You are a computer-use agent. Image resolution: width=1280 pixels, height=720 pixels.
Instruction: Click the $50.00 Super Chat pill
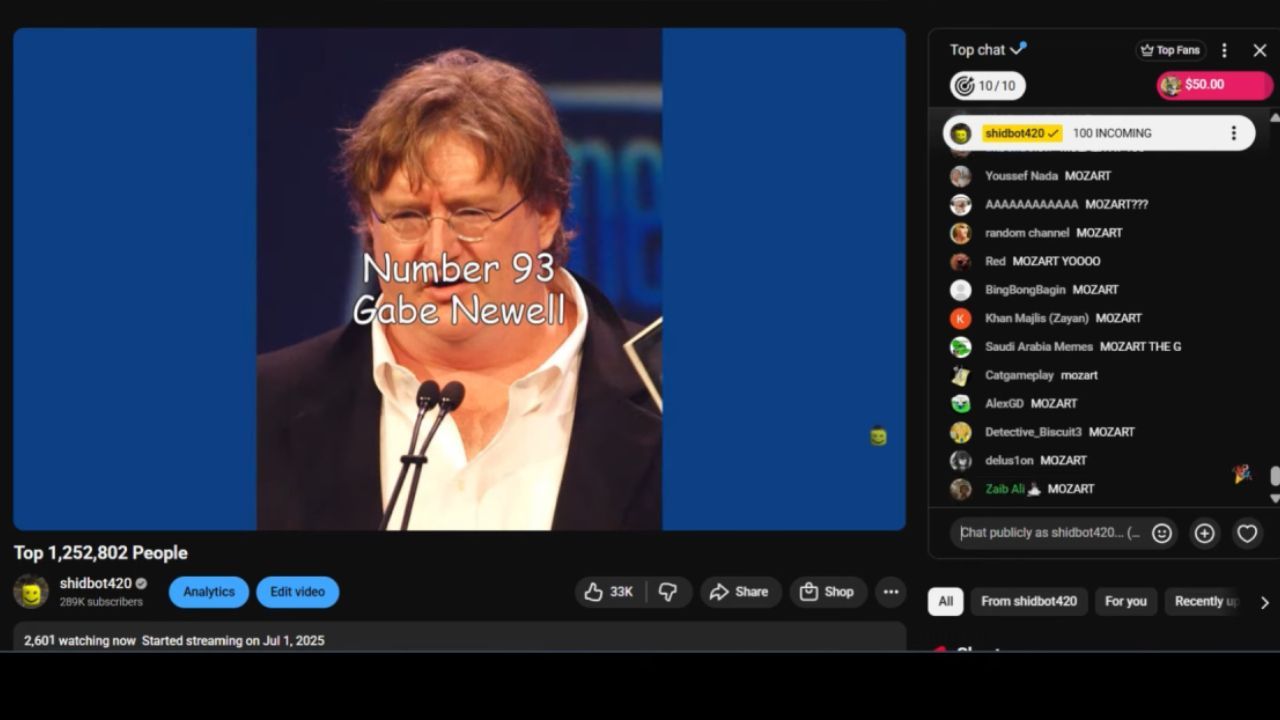coord(1213,85)
